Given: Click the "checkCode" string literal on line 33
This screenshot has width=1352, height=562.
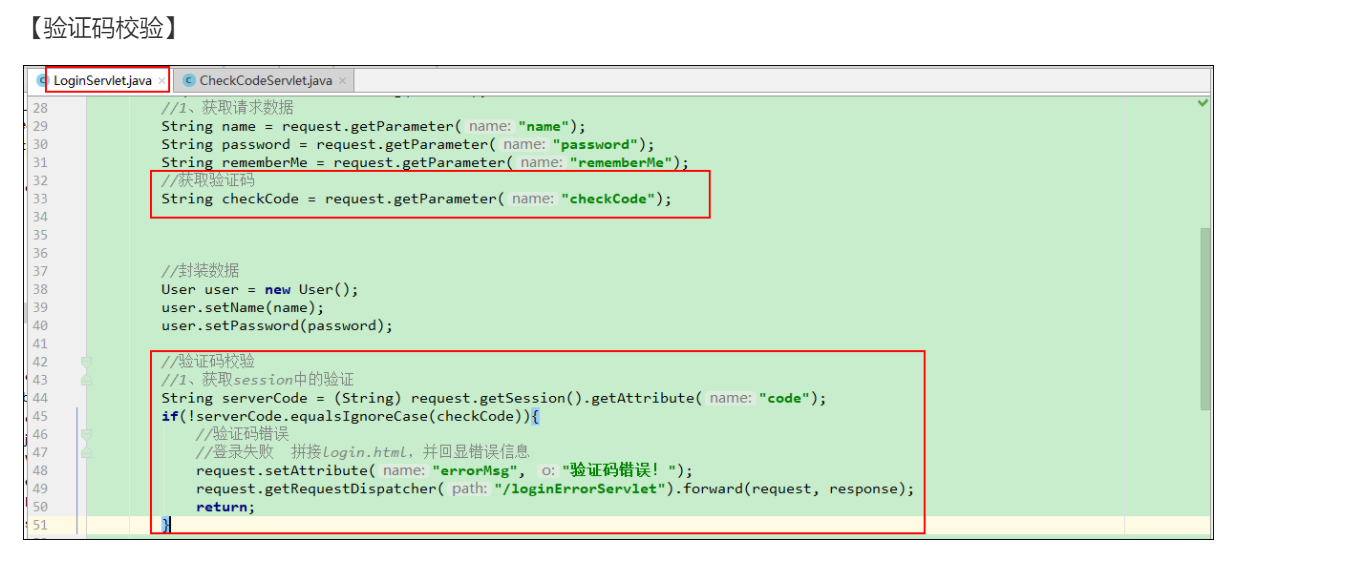Looking at the screenshot, I should point(608,198).
